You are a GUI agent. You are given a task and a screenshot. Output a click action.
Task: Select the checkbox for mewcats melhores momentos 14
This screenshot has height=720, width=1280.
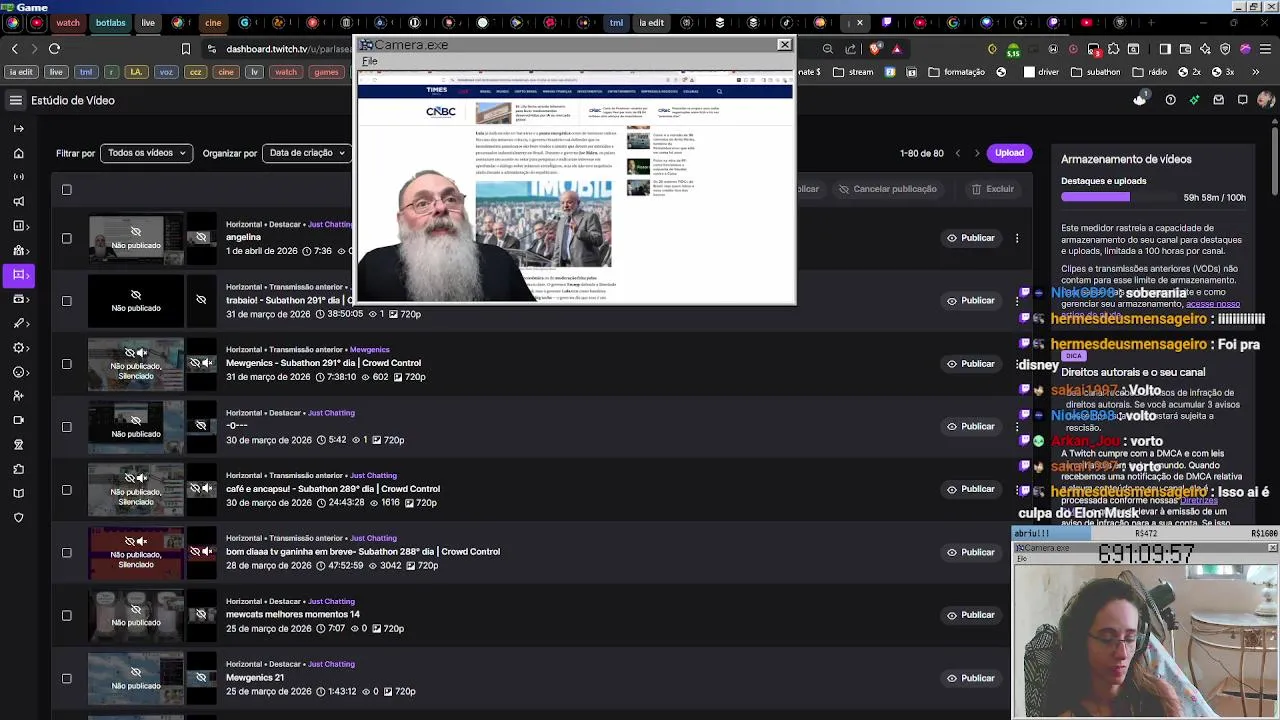coord(67,615)
